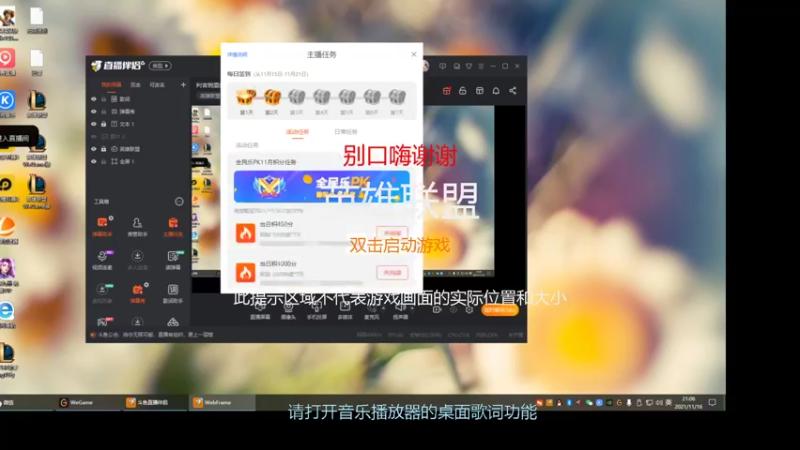800x450 pixels.
Task: Open the 歌词助手 tool
Action: click(x=173, y=293)
